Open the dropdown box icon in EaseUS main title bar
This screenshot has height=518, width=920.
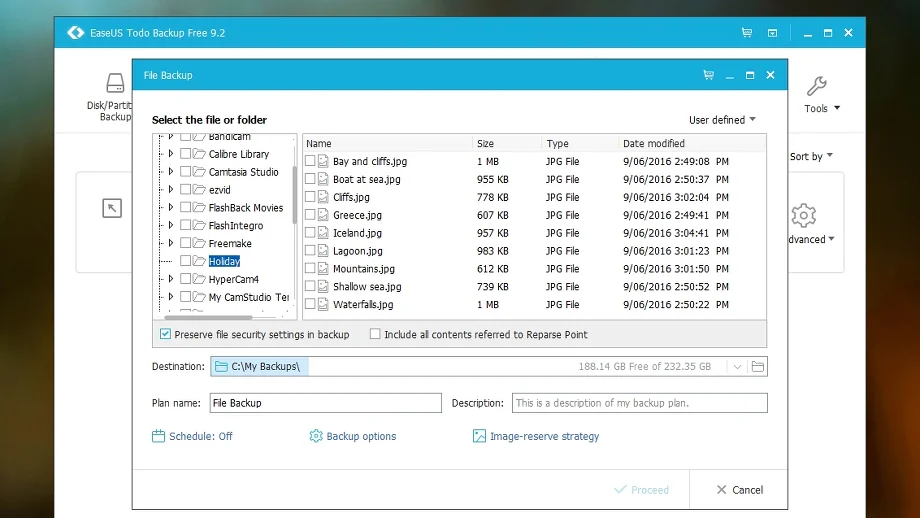click(x=772, y=33)
